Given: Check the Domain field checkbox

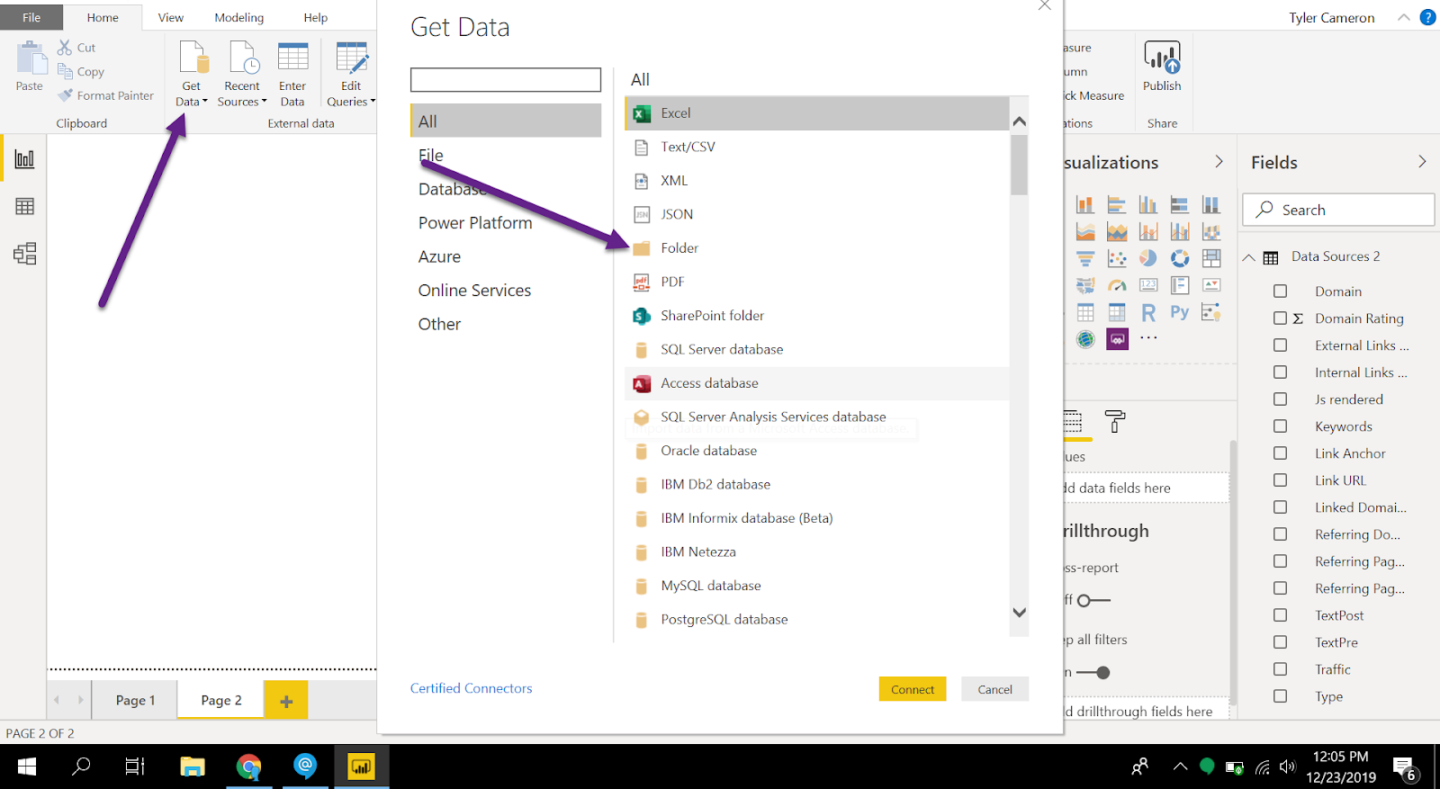Looking at the screenshot, I should coord(1280,291).
